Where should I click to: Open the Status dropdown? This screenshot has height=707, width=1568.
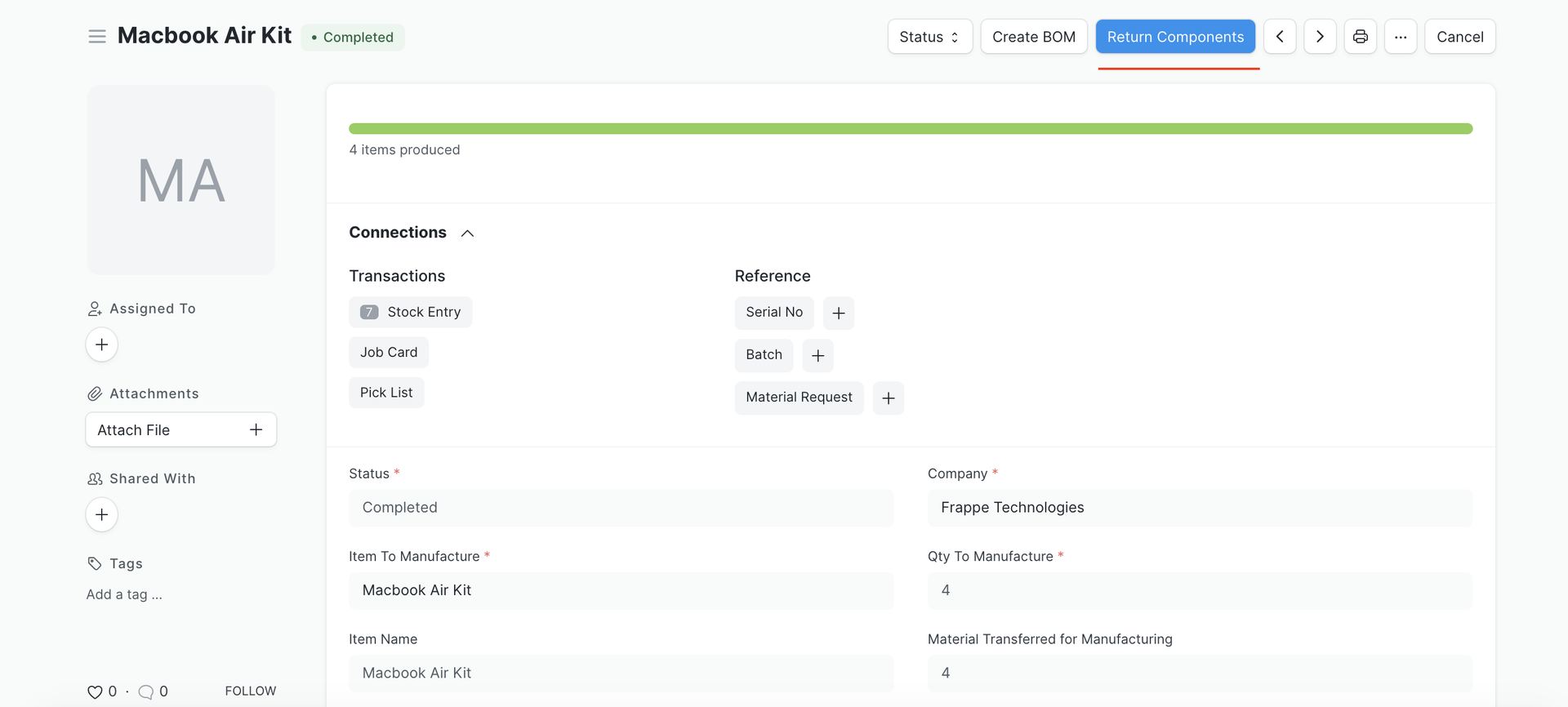tap(929, 37)
